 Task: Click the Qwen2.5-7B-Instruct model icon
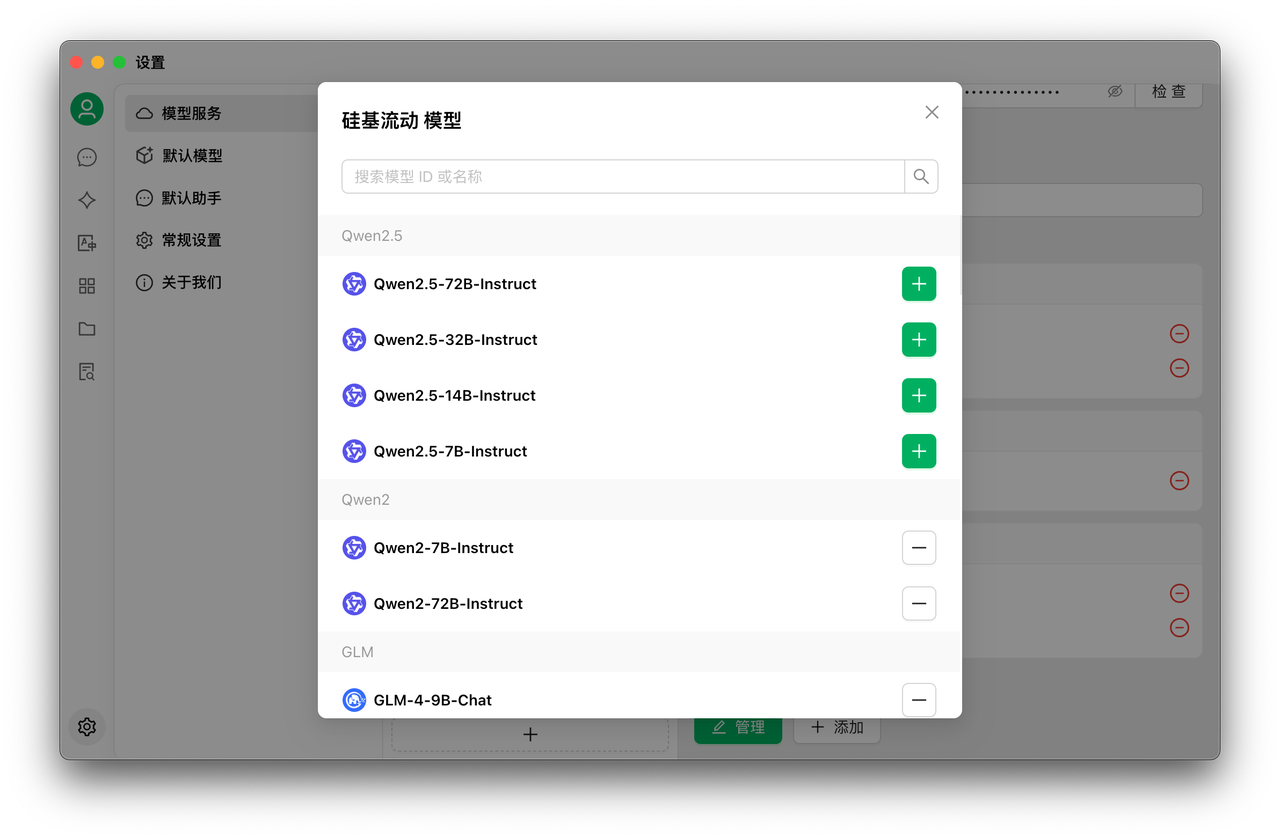click(x=354, y=452)
